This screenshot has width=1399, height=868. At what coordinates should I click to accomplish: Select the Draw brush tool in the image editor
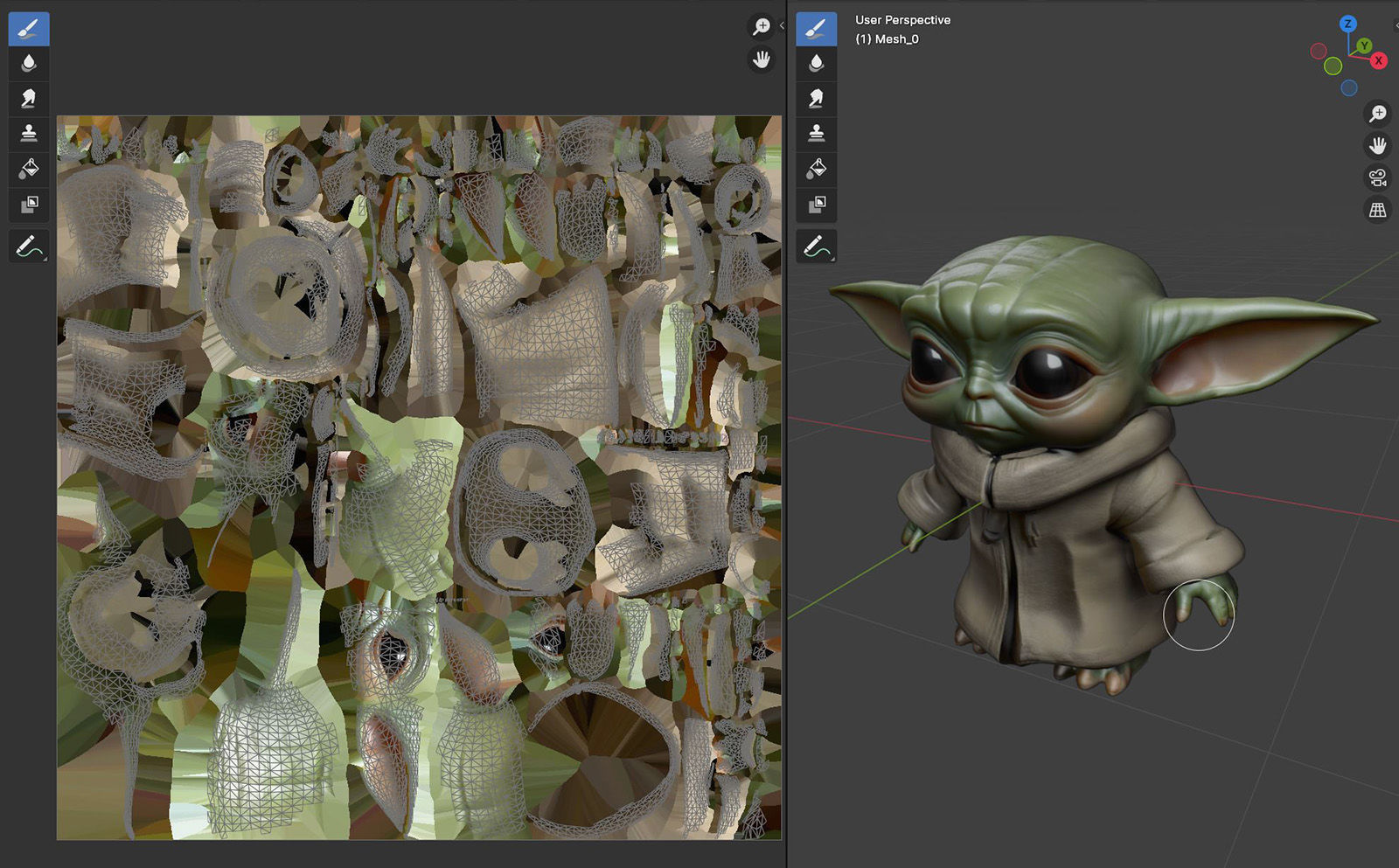pos(29,29)
